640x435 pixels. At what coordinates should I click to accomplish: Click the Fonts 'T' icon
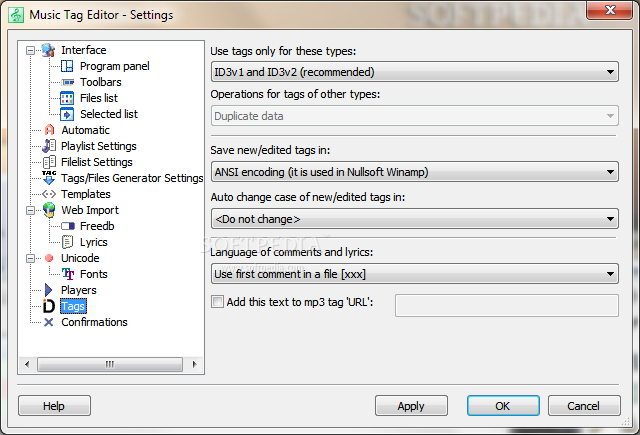pos(68,274)
